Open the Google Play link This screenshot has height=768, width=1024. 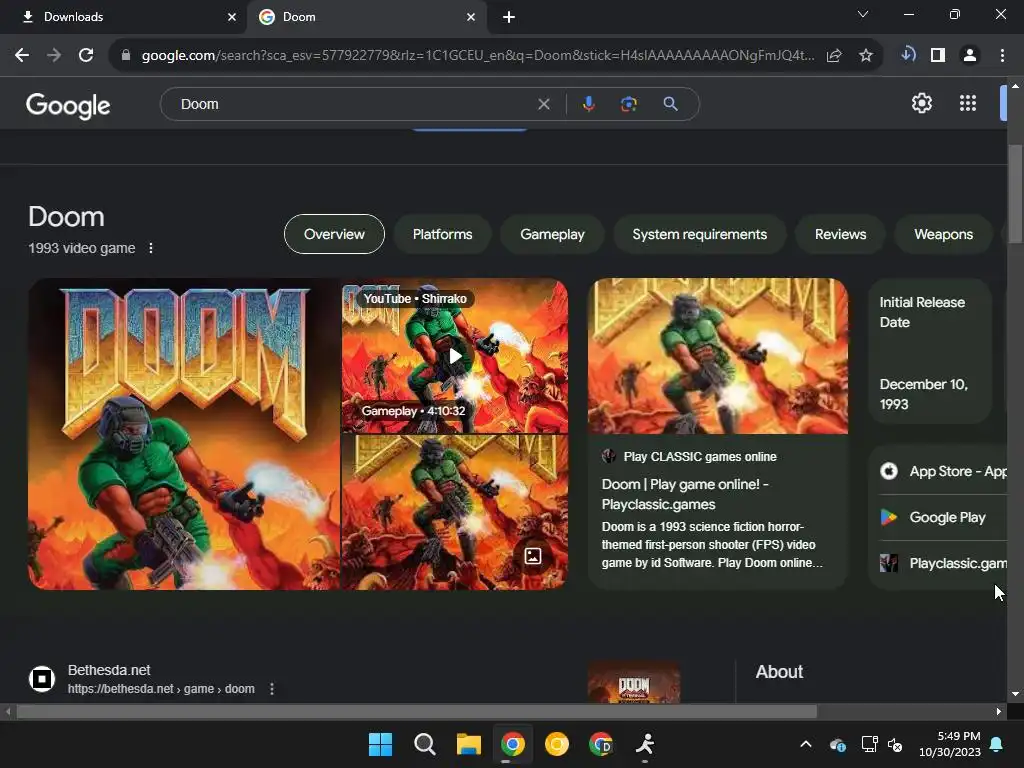[943, 517]
